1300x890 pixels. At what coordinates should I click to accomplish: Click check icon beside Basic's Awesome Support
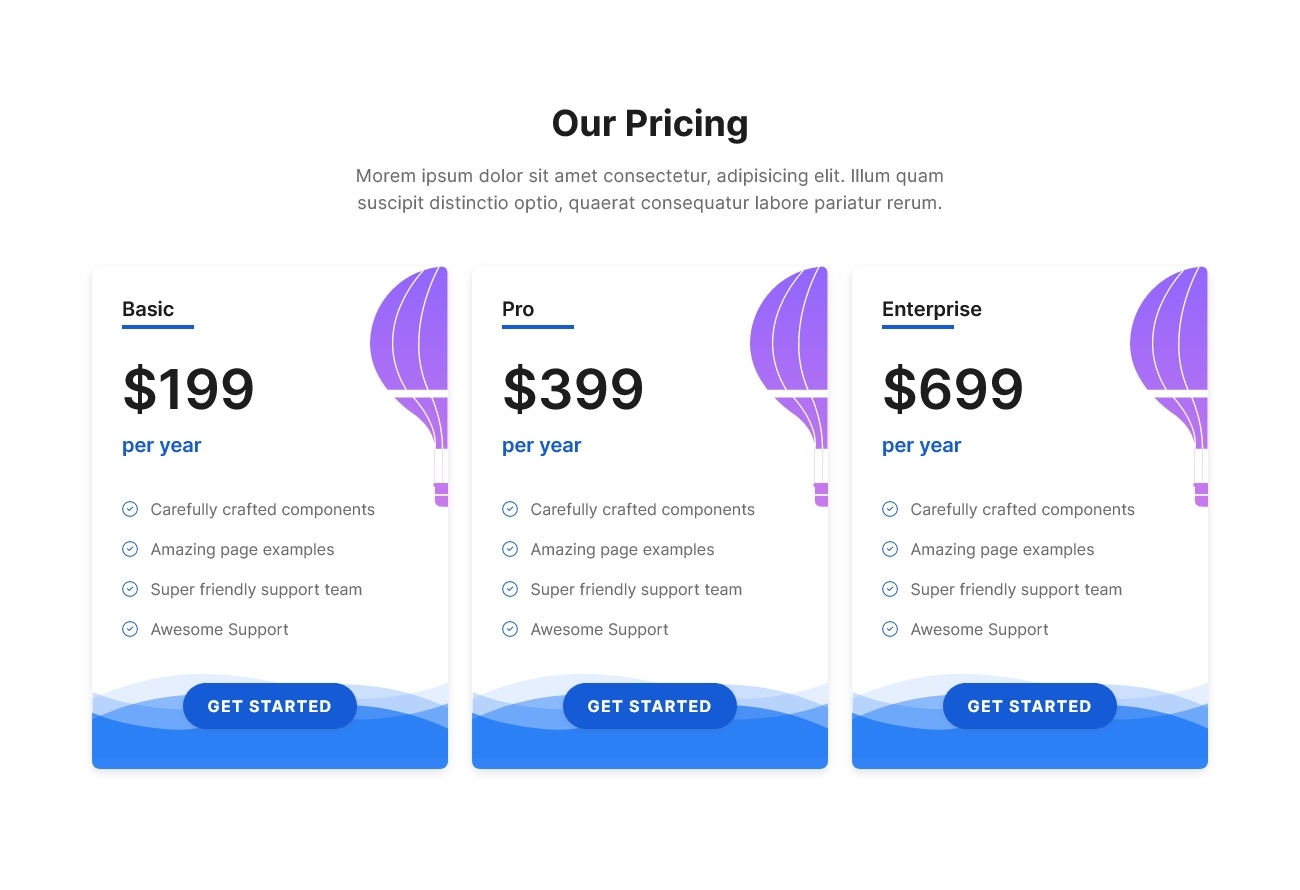point(130,629)
